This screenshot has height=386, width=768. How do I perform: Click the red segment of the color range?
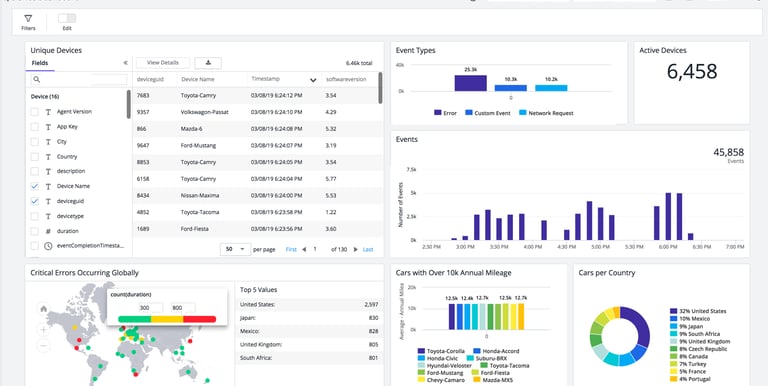tap(200, 319)
